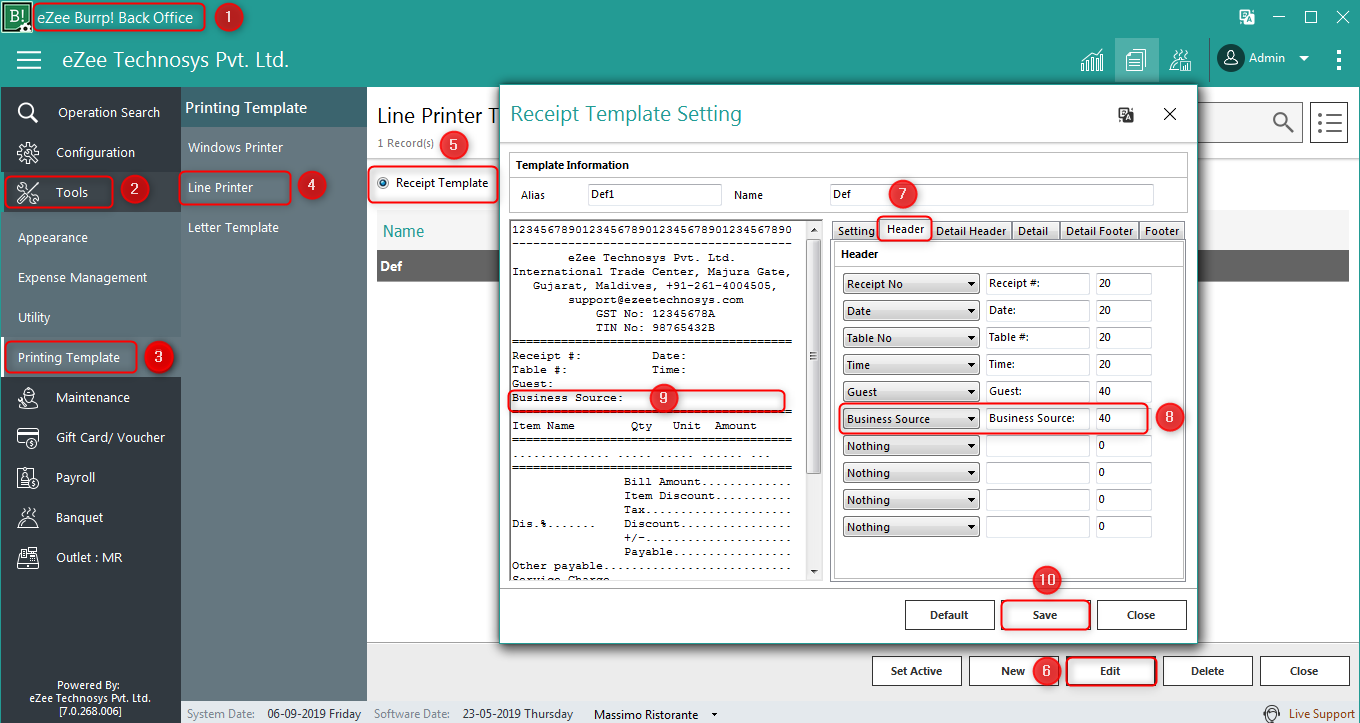Open the kitchen steam icon in header
This screenshot has width=1360, height=723.
[1181, 60]
